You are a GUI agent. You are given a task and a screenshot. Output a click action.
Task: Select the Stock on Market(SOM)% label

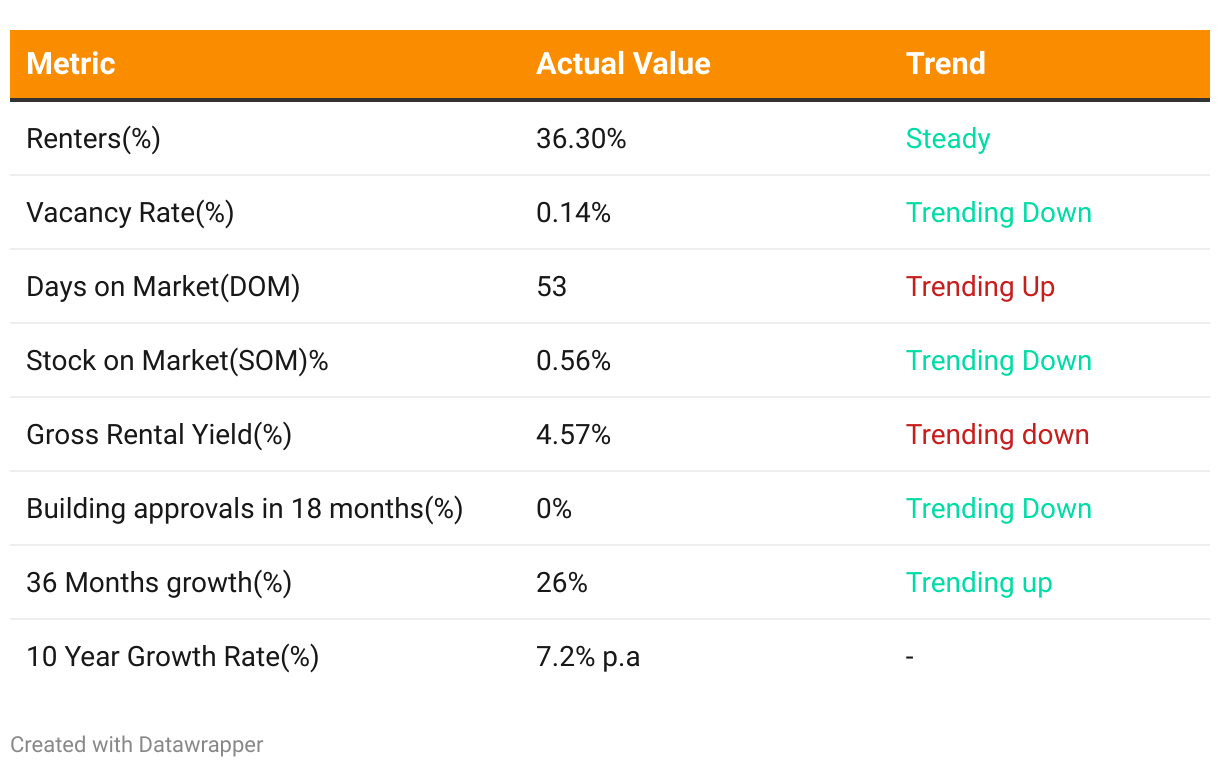(177, 361)
